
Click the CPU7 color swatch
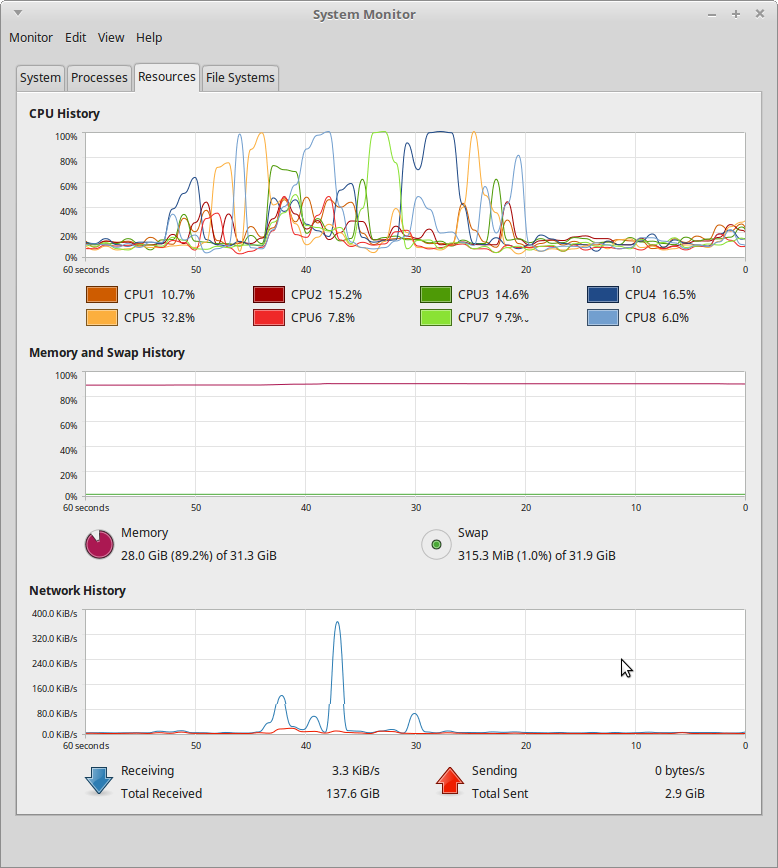(436, 318)
